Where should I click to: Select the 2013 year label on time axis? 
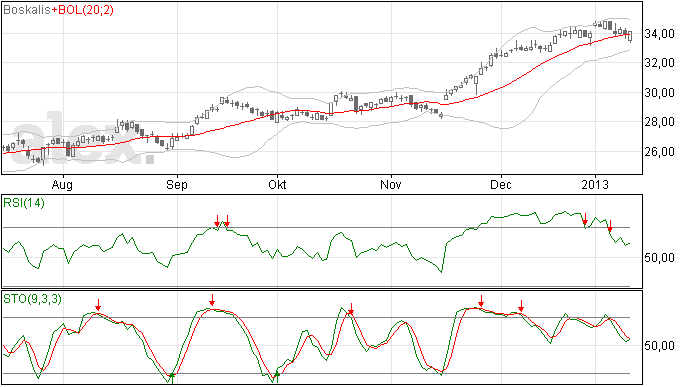pyautogui.click(x=595, y=184)
